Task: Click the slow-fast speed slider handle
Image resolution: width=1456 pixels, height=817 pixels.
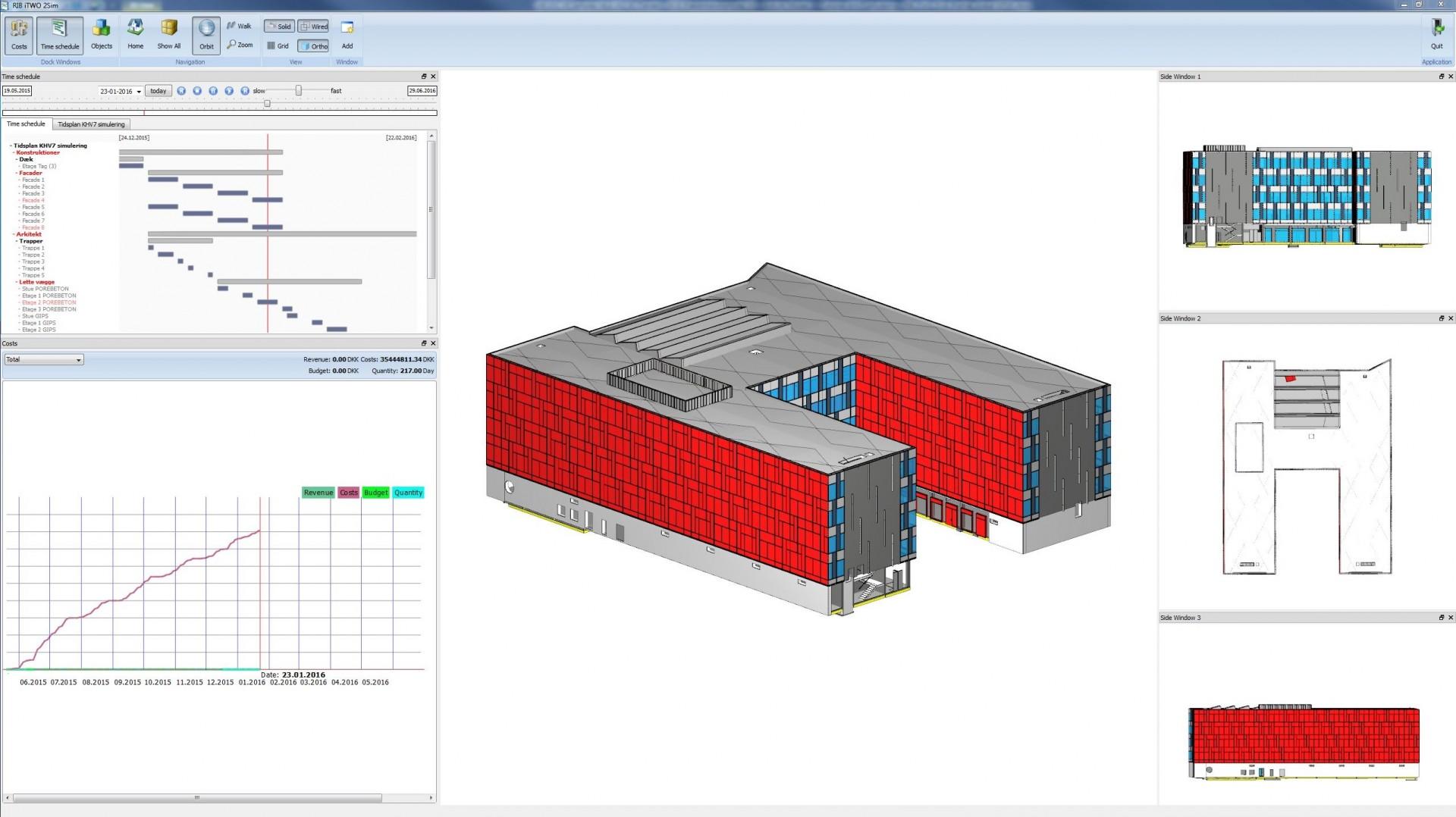Action: (x=299, y=91)
